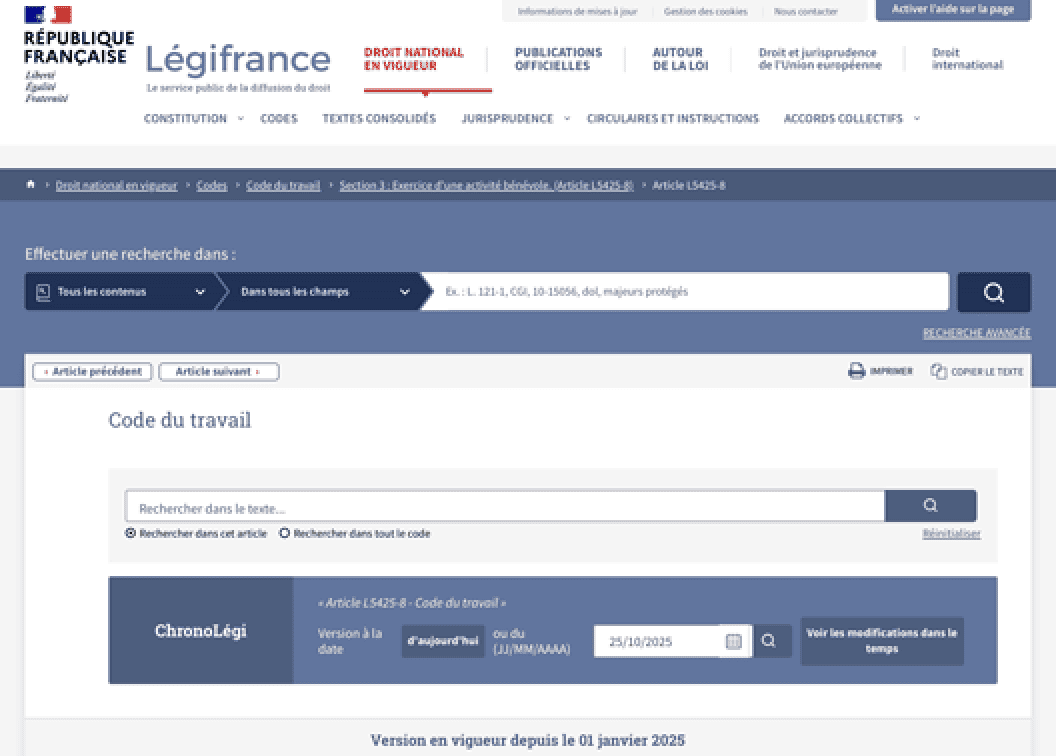The width and height of the screenshot is (1056, 756).
Task: Expand the Jurisprudence dropdown chevron
Action: click(x=567, y=118)
